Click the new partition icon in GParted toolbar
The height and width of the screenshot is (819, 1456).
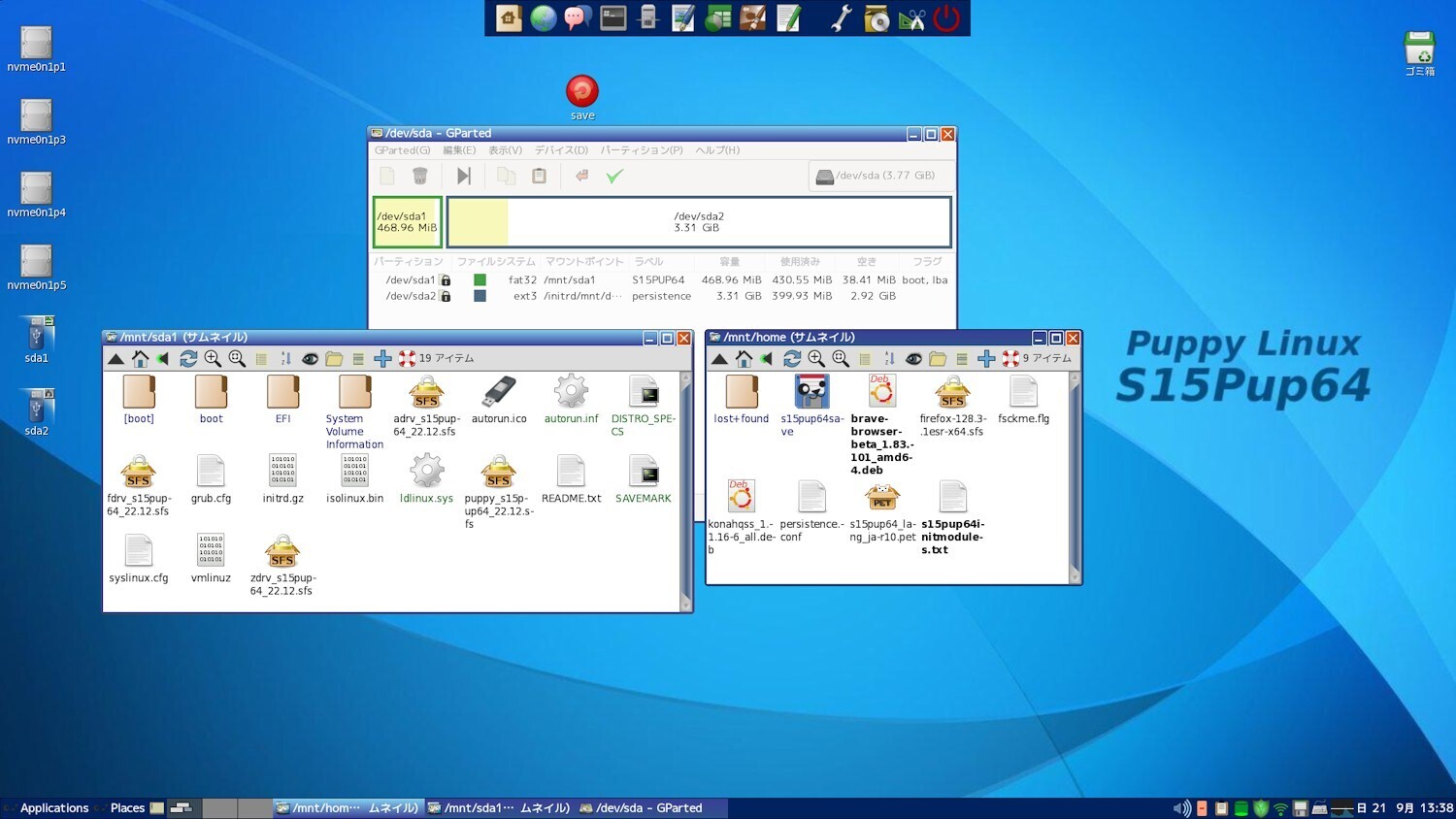click(x=386, y=176)
